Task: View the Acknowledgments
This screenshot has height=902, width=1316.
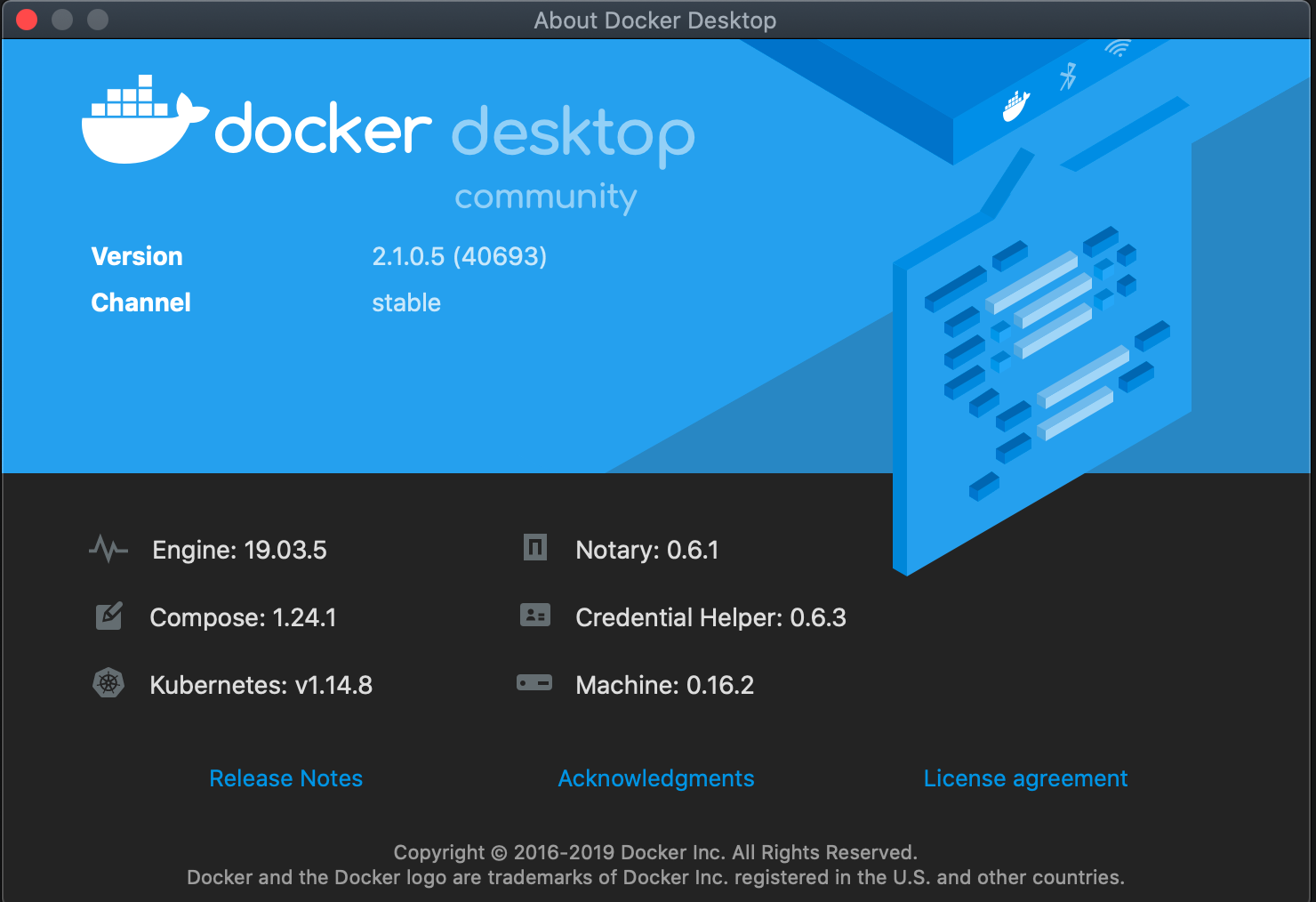Action: click(655, 778)
